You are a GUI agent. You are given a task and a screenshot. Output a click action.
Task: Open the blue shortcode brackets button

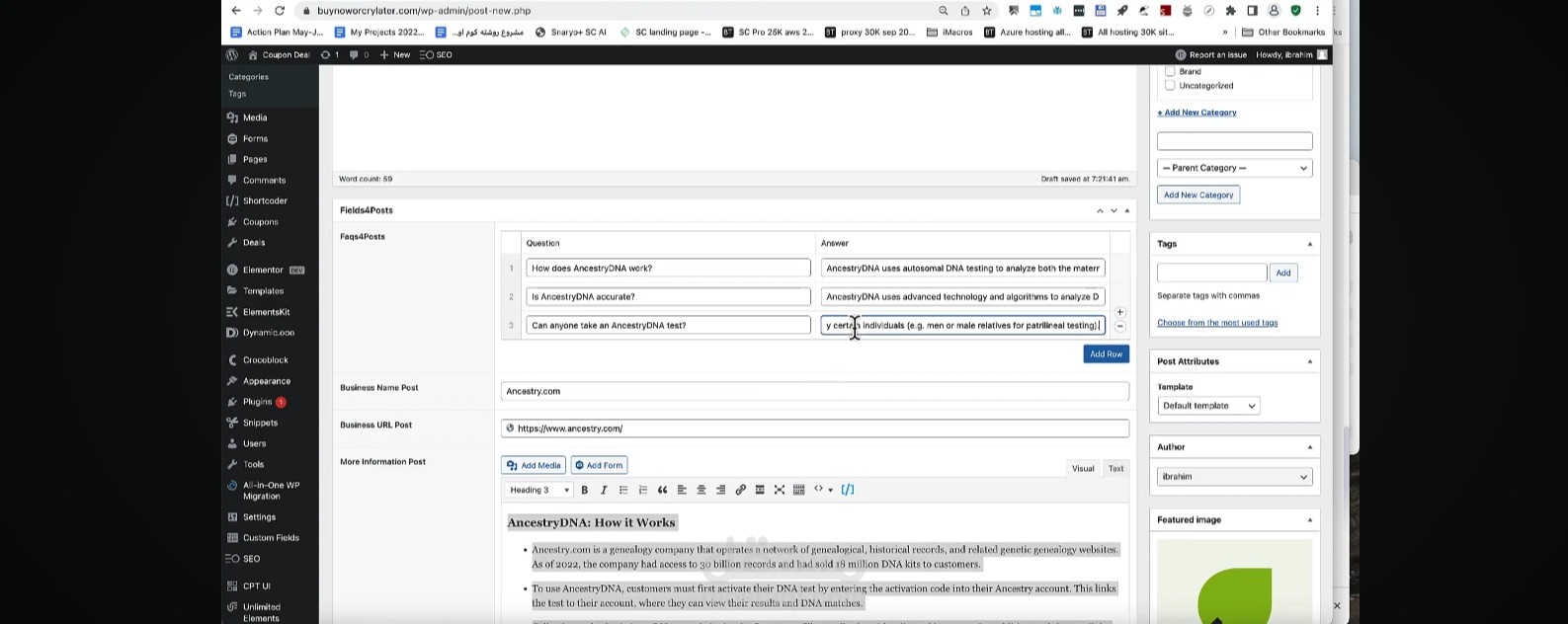848,490
